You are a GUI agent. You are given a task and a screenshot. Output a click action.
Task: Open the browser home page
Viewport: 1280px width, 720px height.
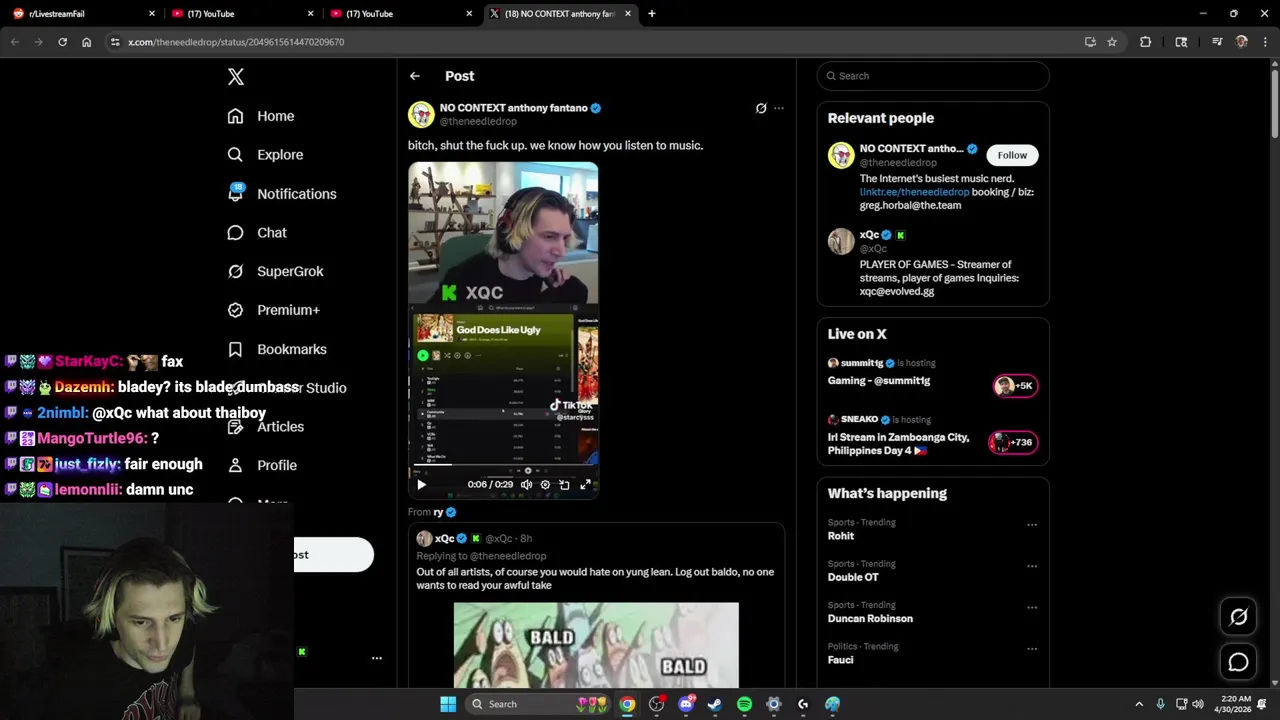[86, 42]
